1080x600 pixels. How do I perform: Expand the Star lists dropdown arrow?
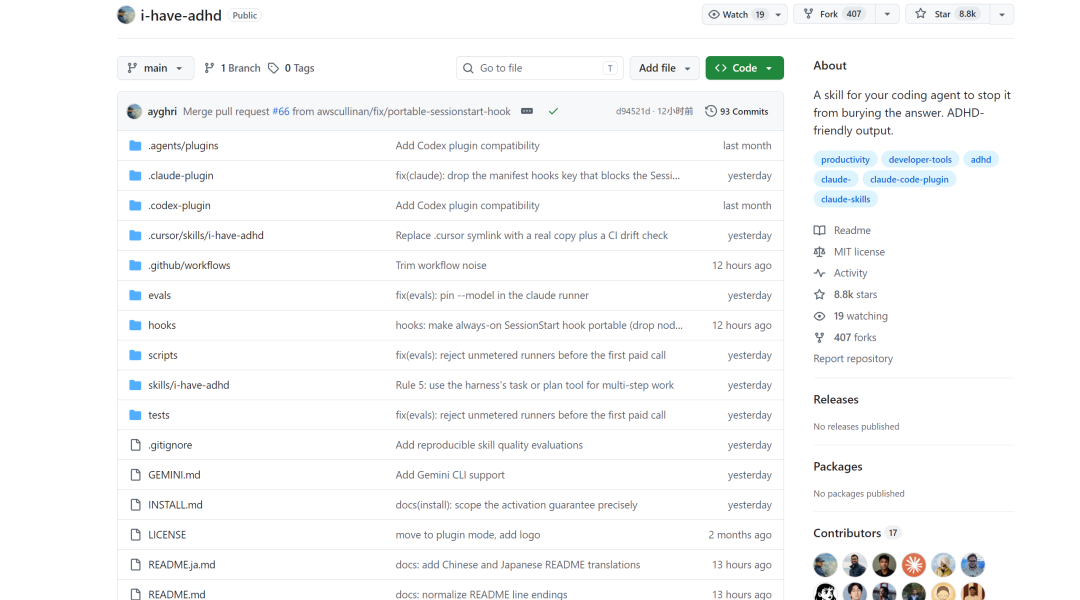tap(1001, 14)
